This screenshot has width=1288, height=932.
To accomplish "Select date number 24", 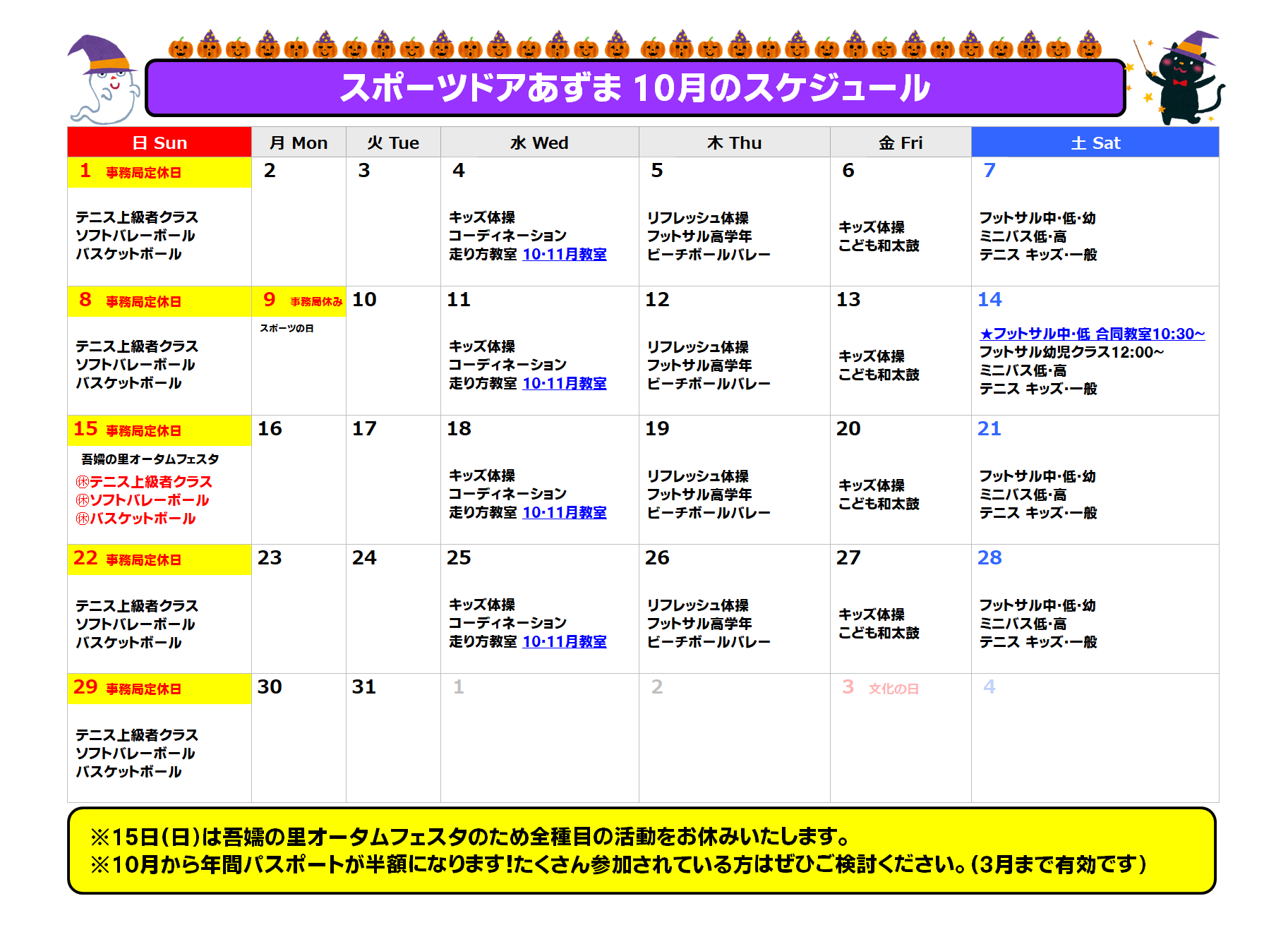I will 364,557.
